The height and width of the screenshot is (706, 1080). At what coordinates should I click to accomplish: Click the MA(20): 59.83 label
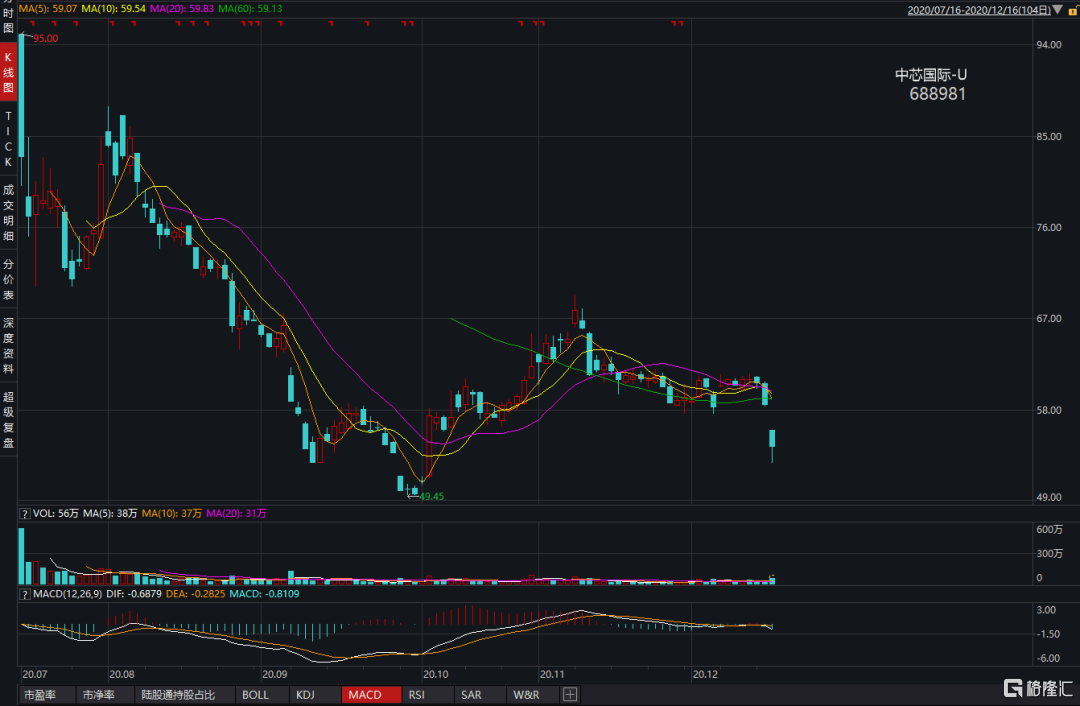[x=182, y=9]
